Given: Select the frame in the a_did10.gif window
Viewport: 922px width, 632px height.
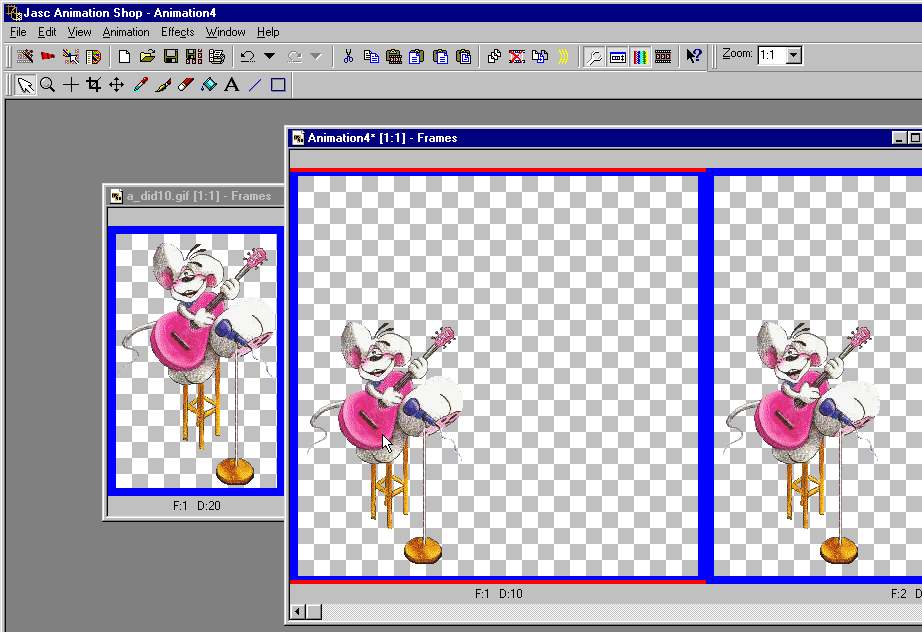Looking at the screenshot, I should pyautogui.click(x=196, y=361).
